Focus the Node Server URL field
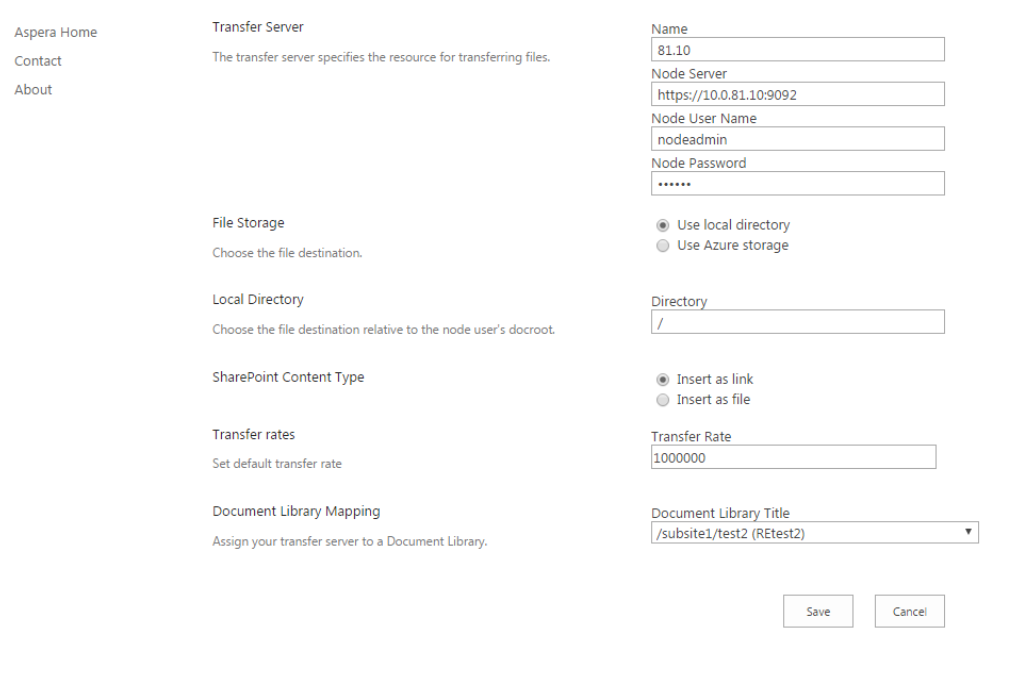 [x=797, y=94]
